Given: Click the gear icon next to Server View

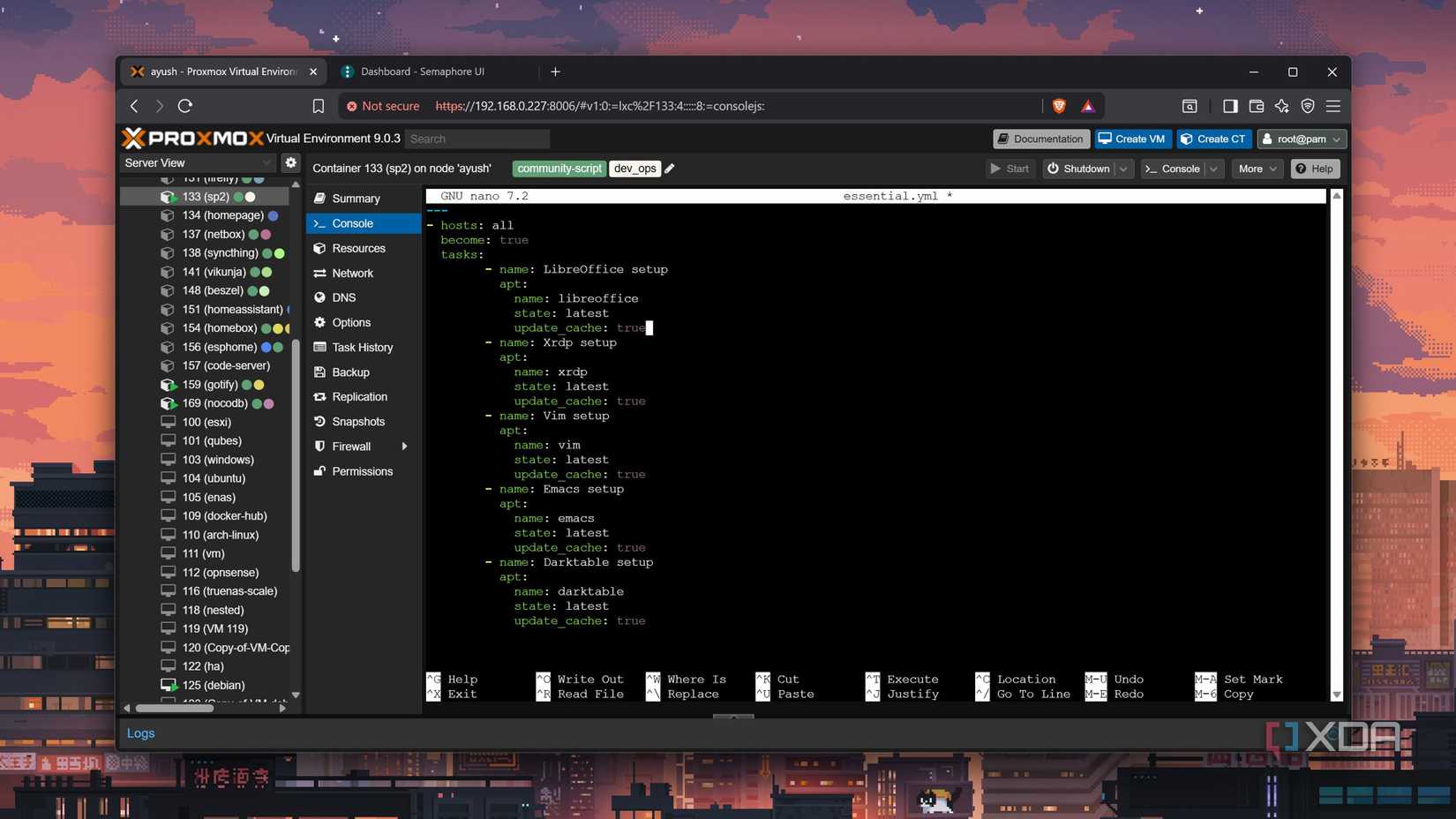Looking at the screenshot, I should (291, 162).
